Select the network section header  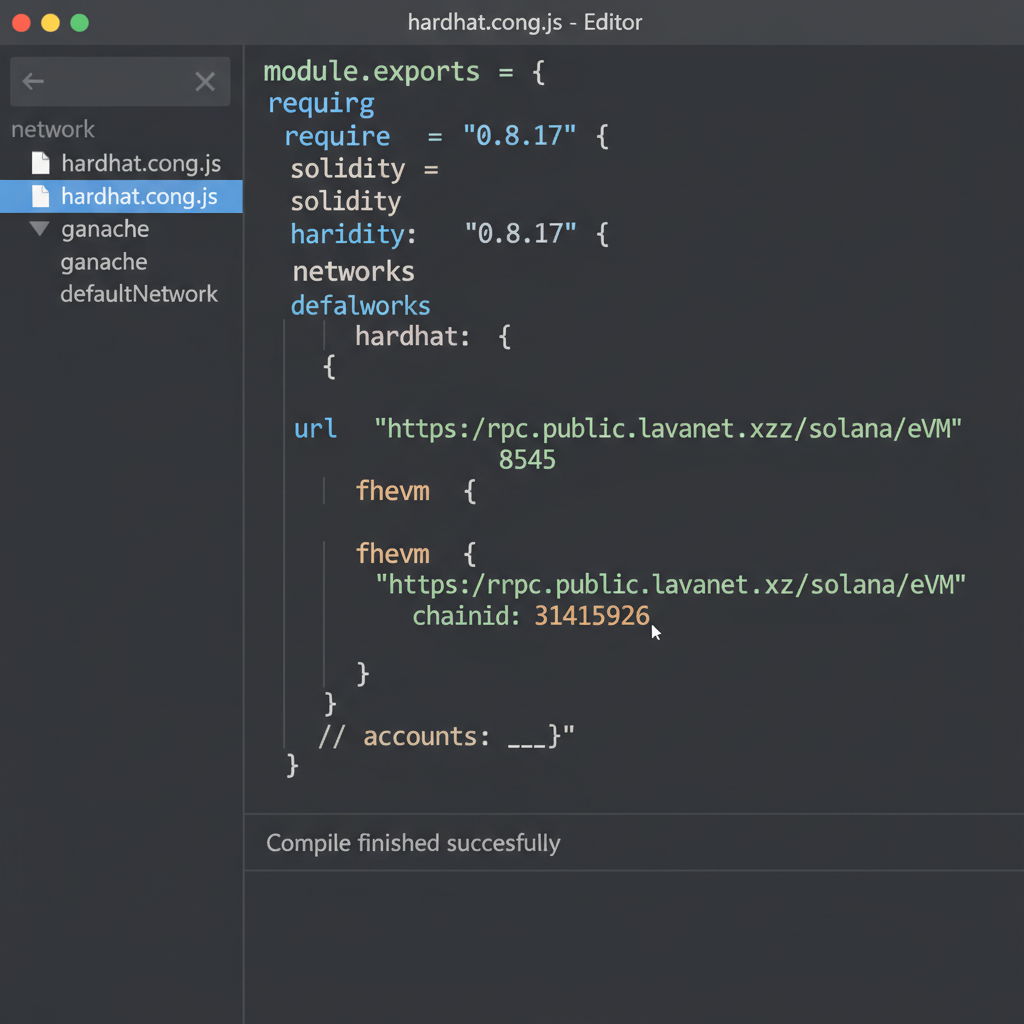tap(53, 129)
